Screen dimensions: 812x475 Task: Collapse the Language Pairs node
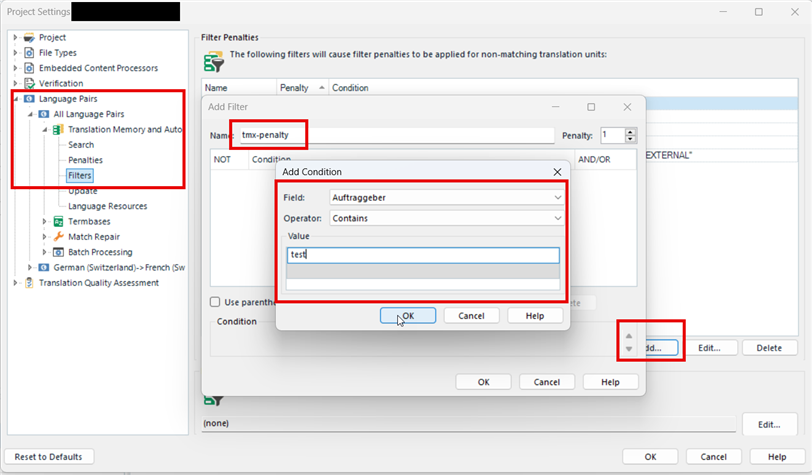tap(16, 99)
